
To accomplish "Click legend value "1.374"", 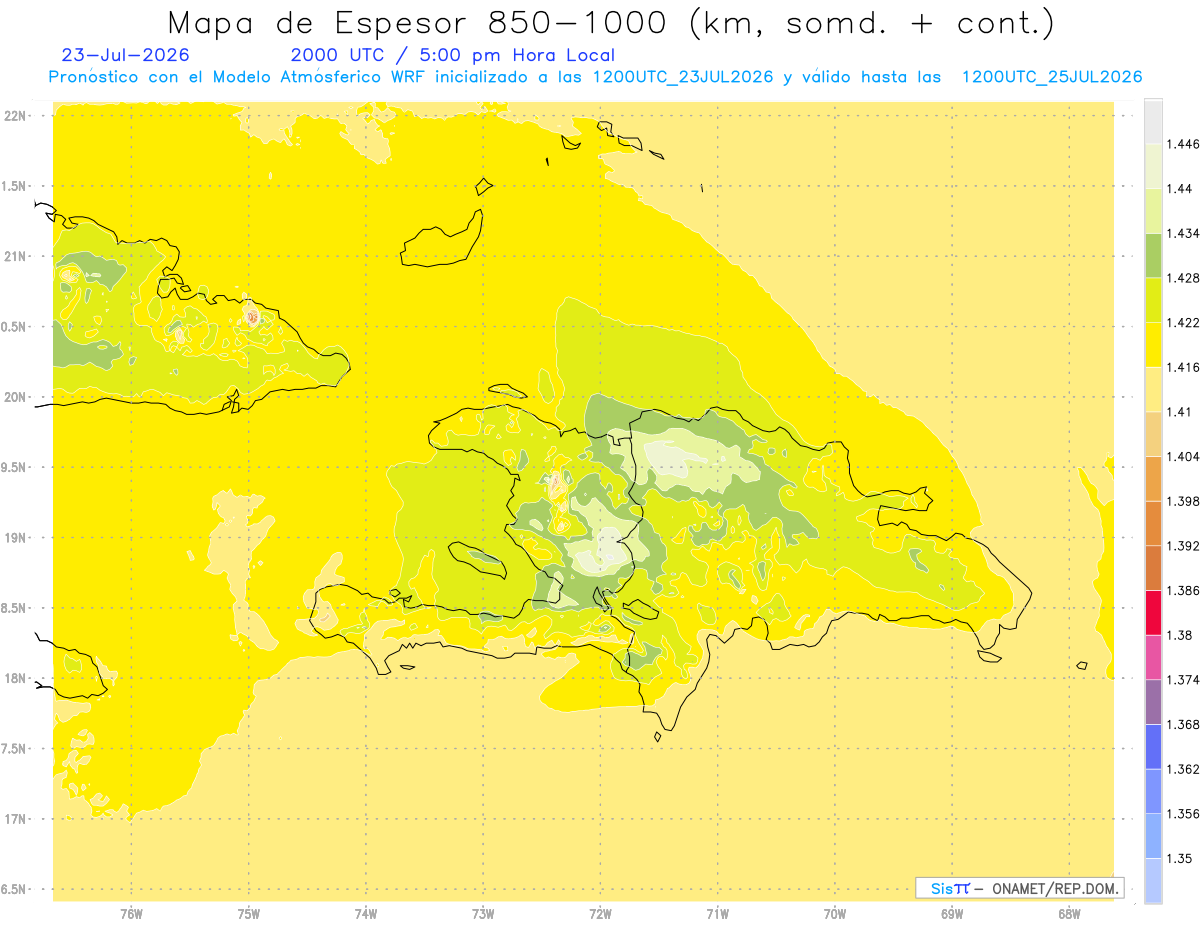I will pos(1183,680).
